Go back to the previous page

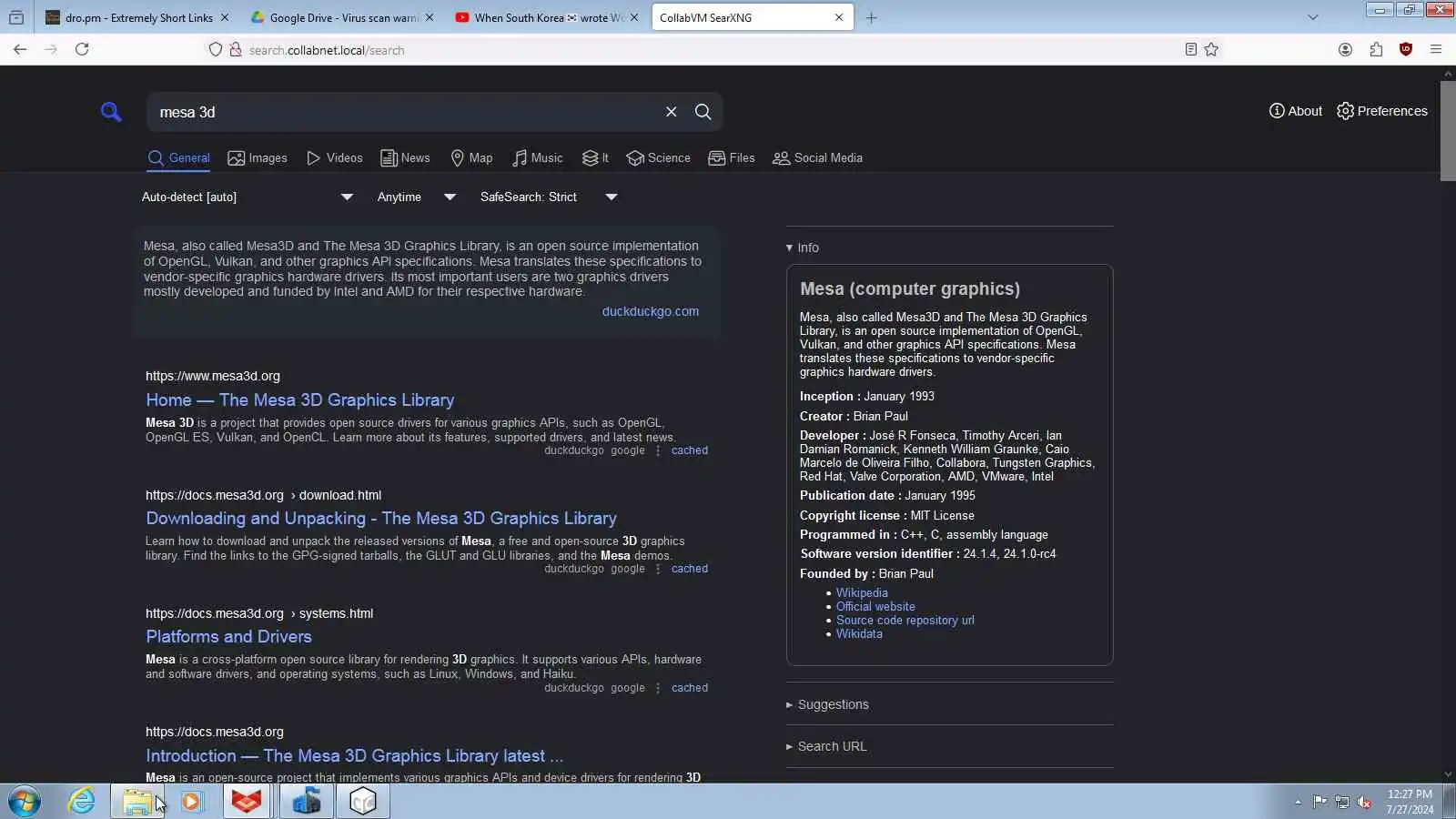coord(20,49)
